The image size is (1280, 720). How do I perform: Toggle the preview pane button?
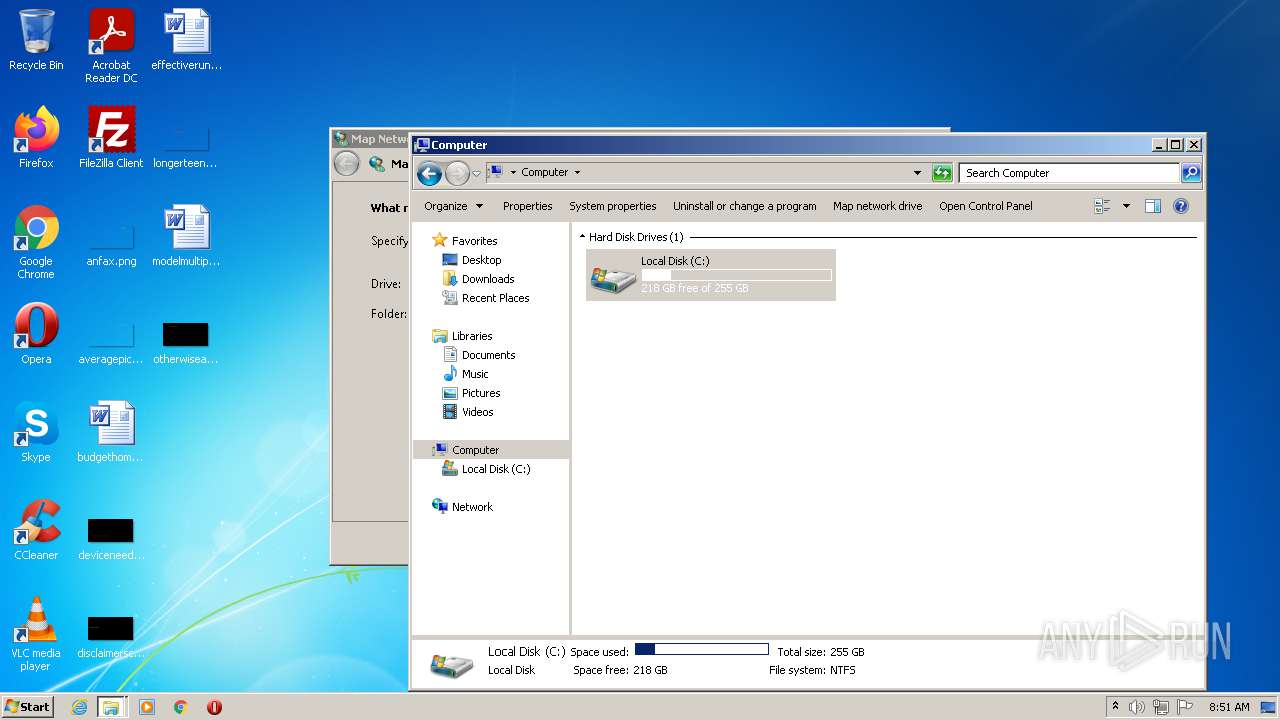pyautogui.click(x=1152, y=206)
